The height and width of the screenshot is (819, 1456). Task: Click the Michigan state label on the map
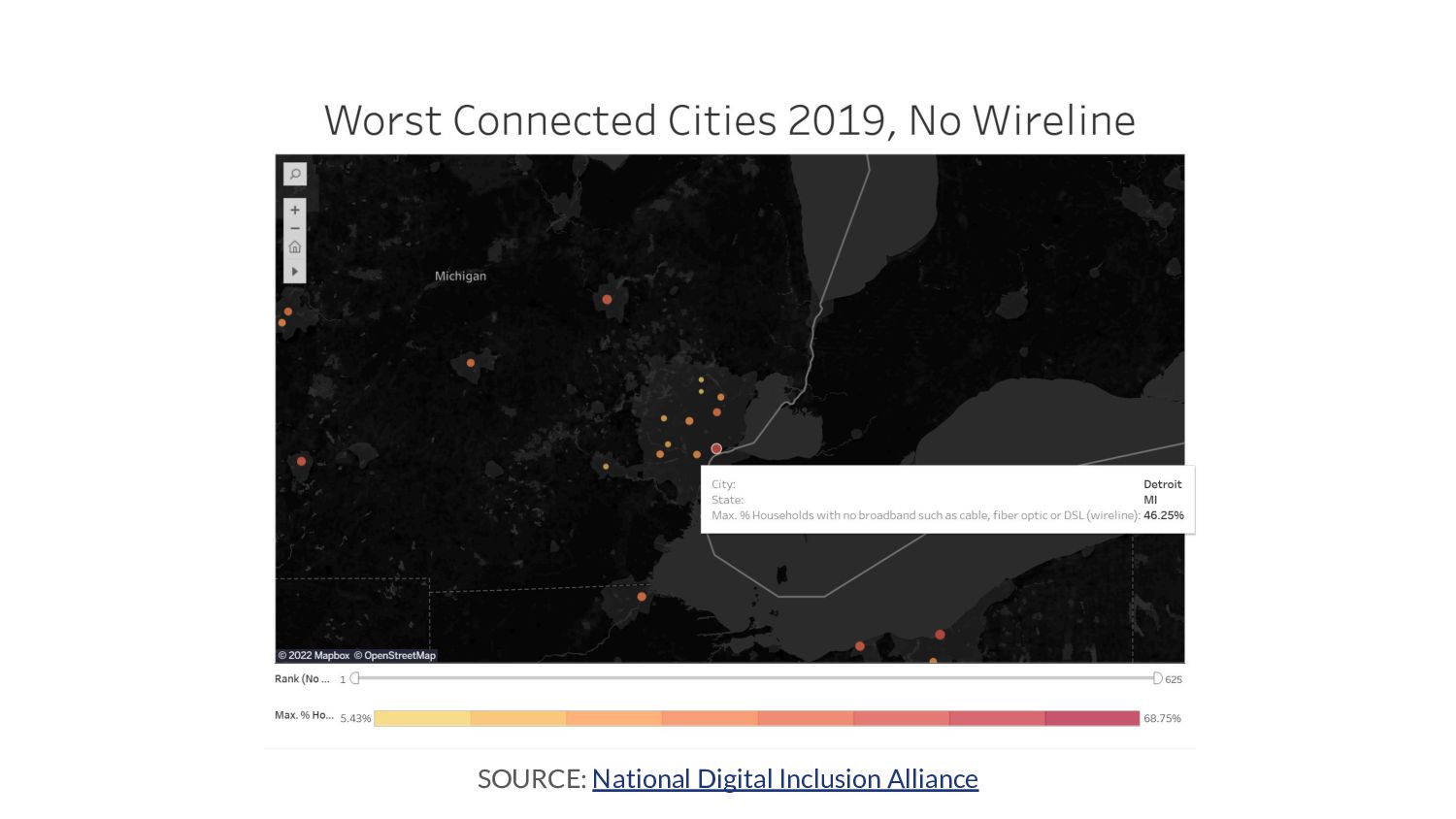tap(460, 276)
